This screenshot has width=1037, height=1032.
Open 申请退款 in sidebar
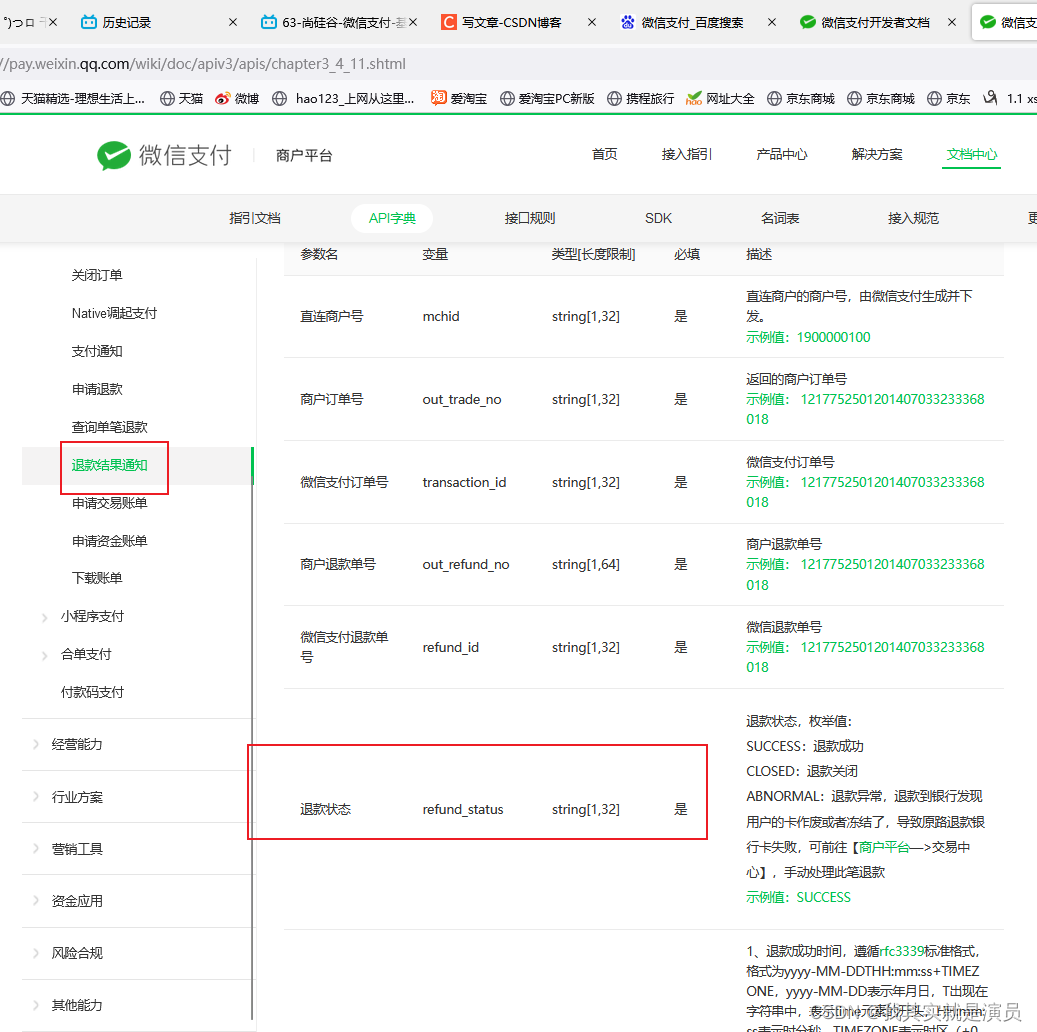pos(97,389)
